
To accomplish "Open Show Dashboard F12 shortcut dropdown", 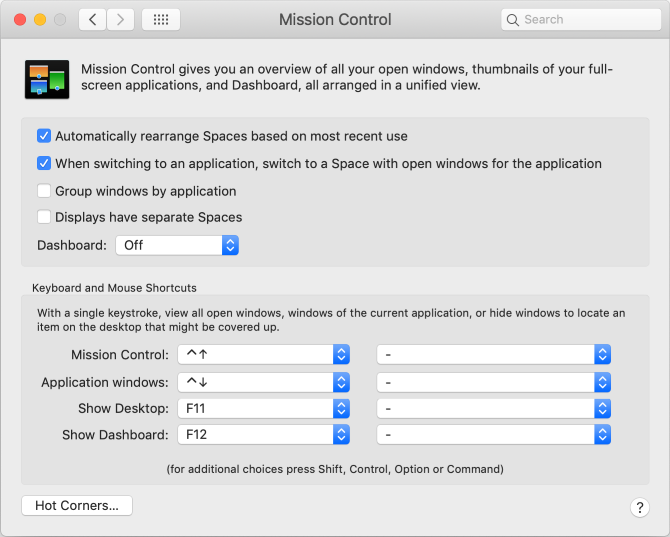I will pos(264,435).
